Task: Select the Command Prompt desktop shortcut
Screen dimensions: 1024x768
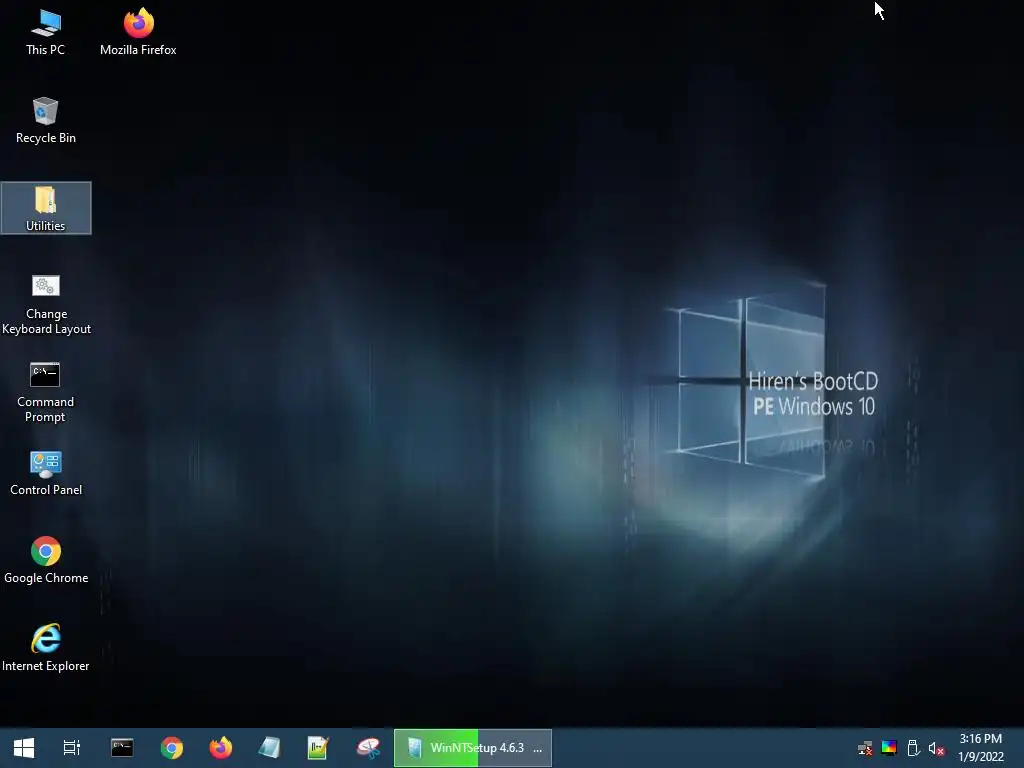Action: click(45, 392)
